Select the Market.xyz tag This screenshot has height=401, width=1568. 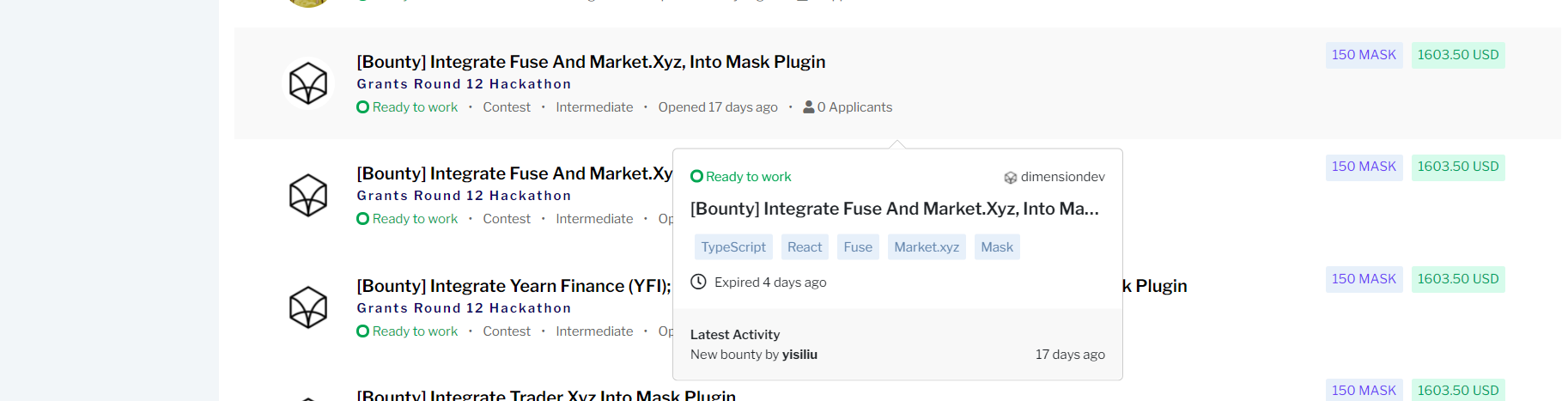coord(927,247)
